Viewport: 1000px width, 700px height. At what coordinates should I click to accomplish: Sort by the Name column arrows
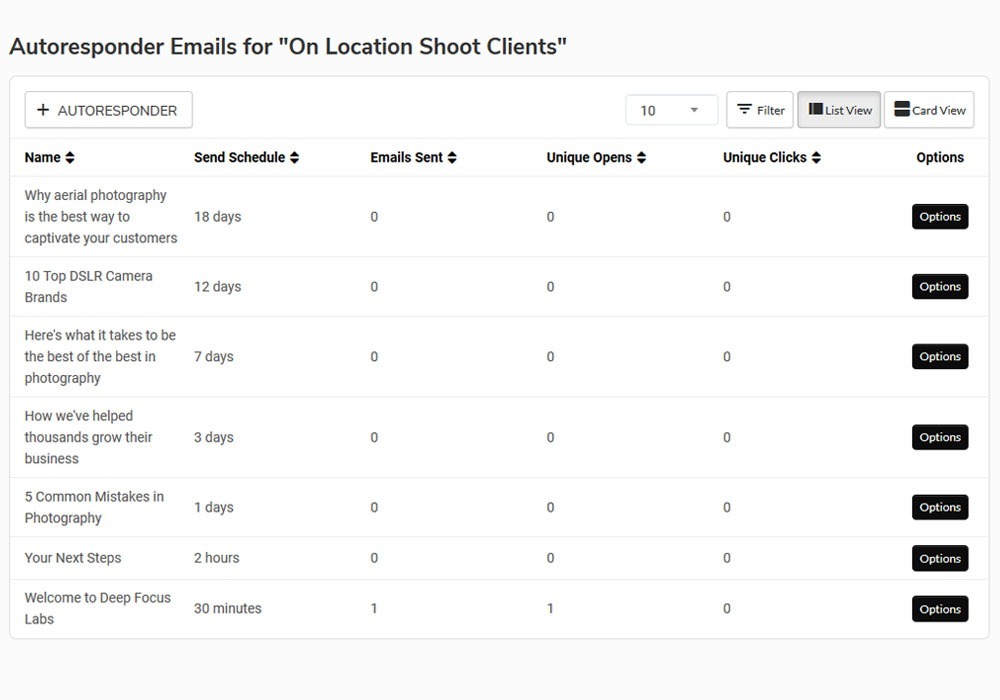(70, 157)
